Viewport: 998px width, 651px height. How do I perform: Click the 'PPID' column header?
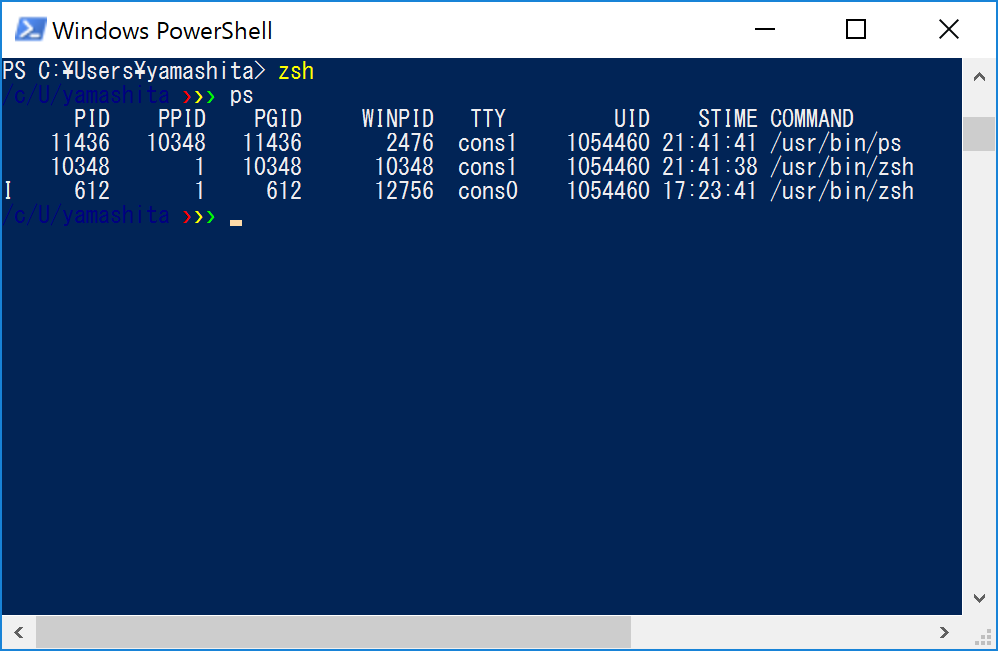(x=182, y=118)
